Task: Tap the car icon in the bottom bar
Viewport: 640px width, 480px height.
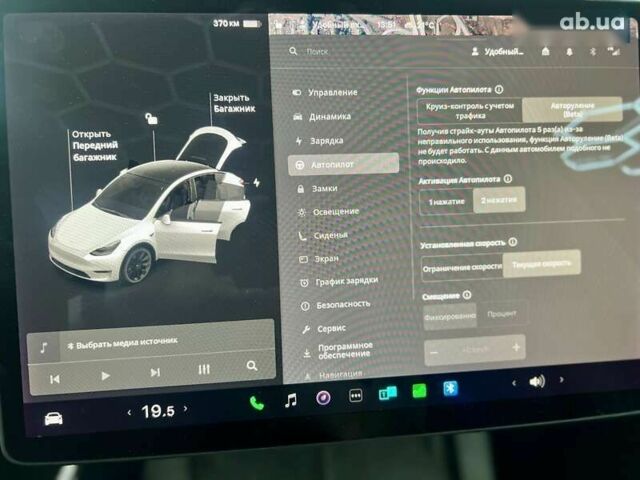Action: [x=53, y=419]
